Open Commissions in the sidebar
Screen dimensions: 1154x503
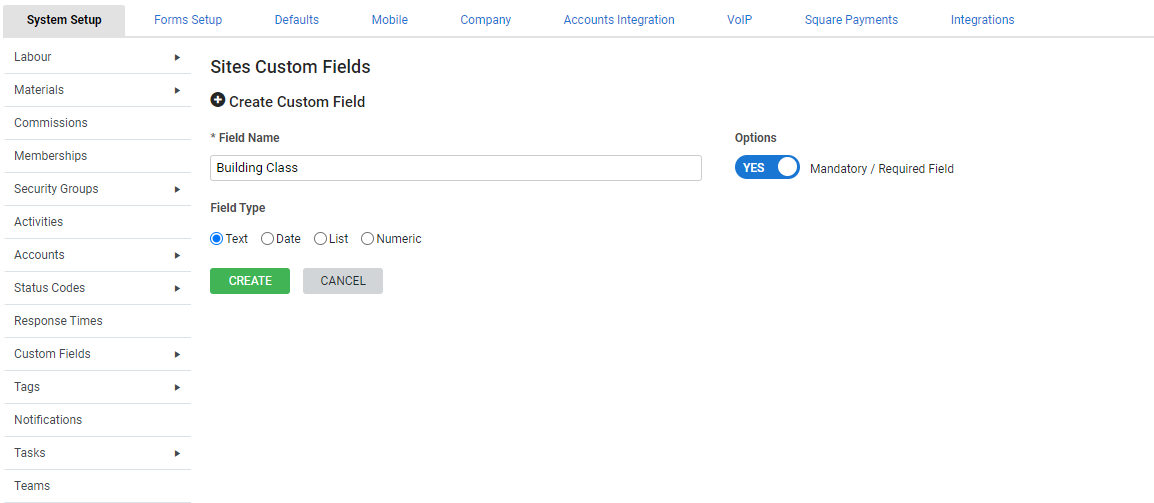click(51, 123)
